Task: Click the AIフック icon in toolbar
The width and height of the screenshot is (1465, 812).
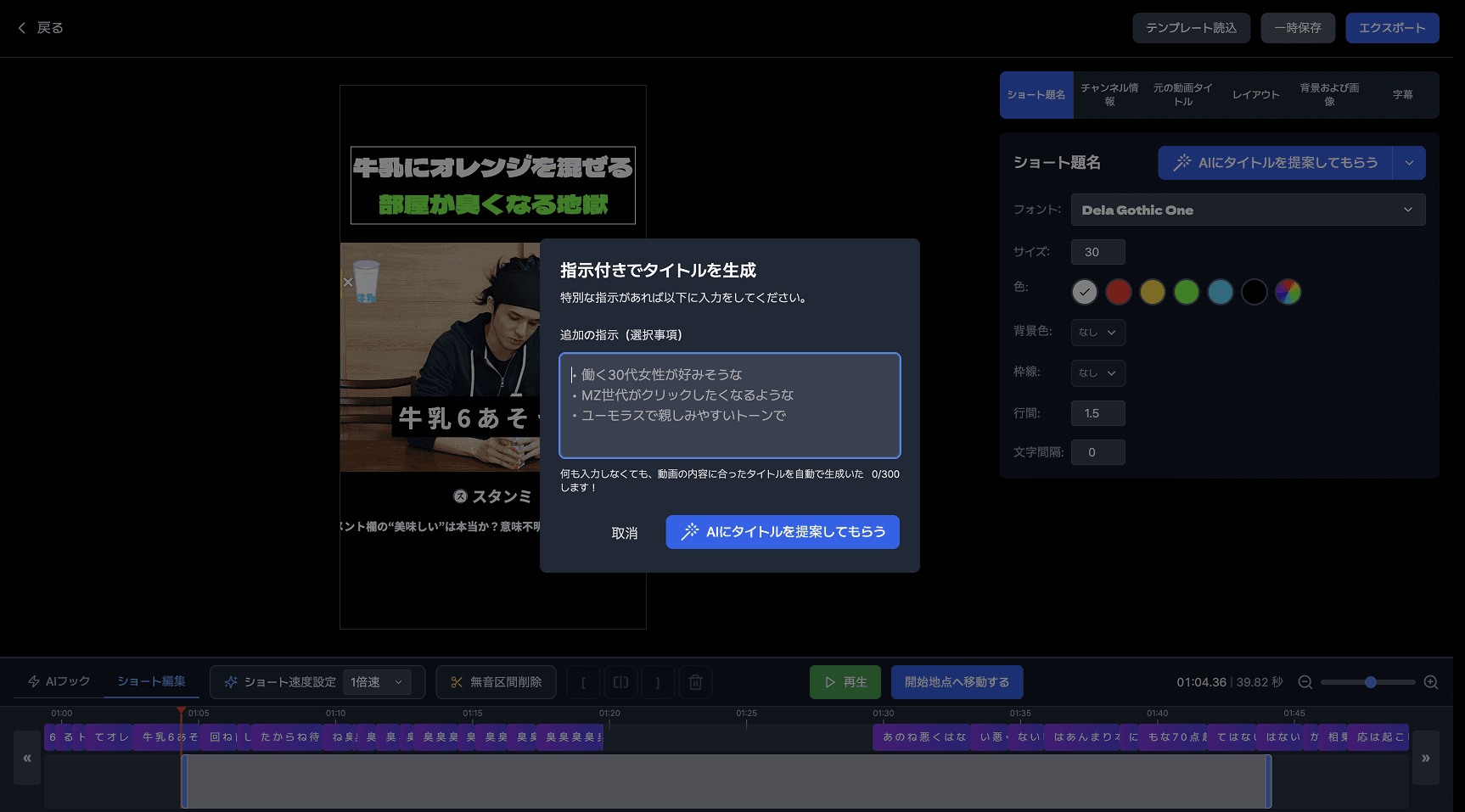Action: click(34, 680)
